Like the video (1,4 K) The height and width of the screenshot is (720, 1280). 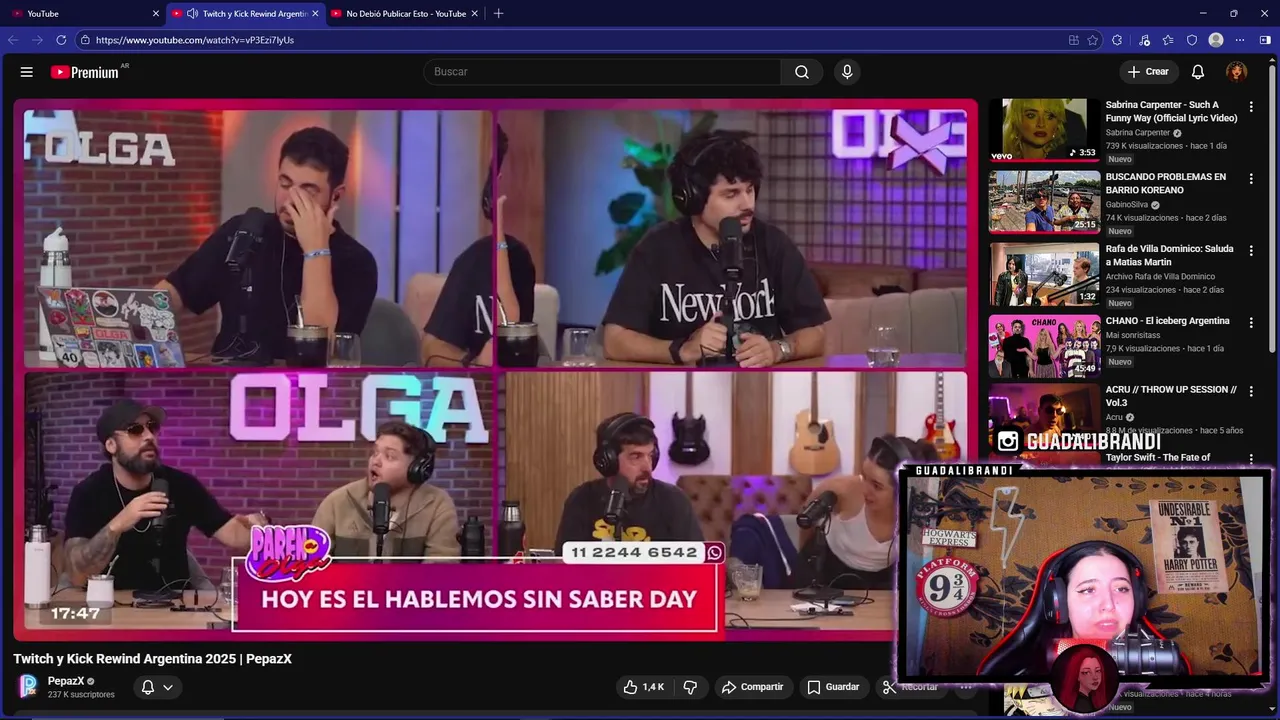click(x=644, y=687)
